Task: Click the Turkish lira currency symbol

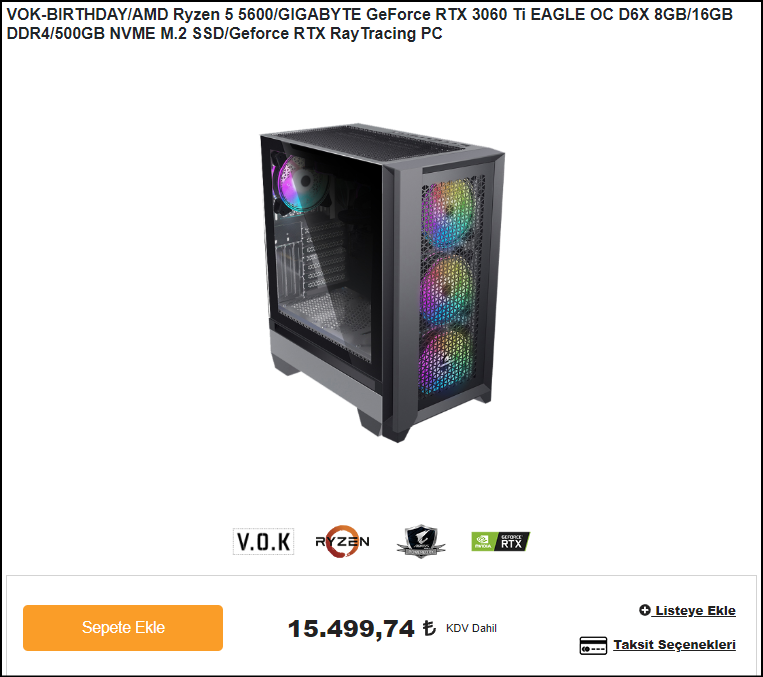Action: 429,628
